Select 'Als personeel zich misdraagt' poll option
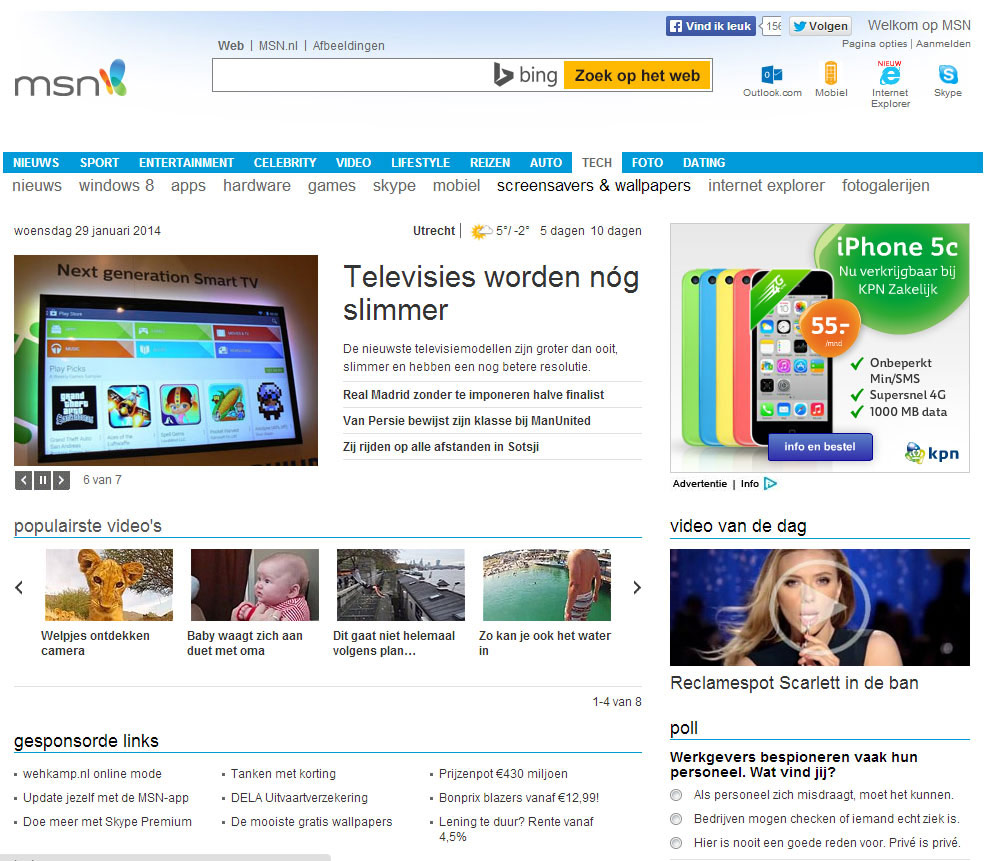This screenshot has height=861, width=988. tap(676, 795)
